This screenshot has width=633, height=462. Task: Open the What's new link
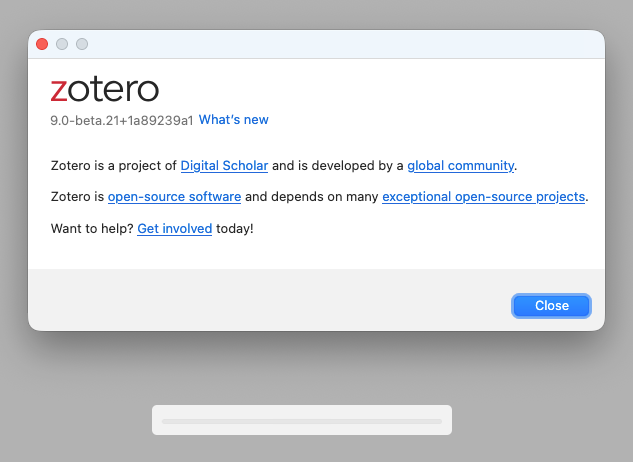click(x=233, y=120)
